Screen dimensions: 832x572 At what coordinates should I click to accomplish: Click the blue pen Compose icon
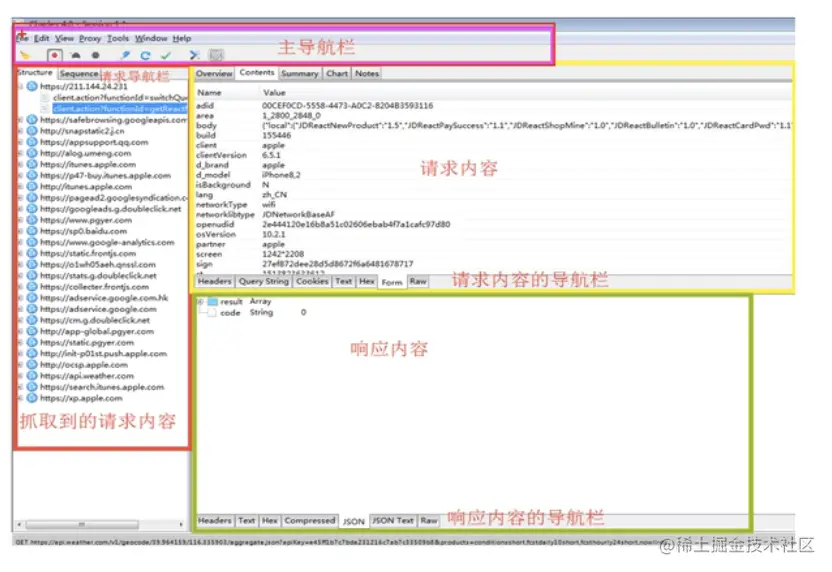tap(125, 55)
